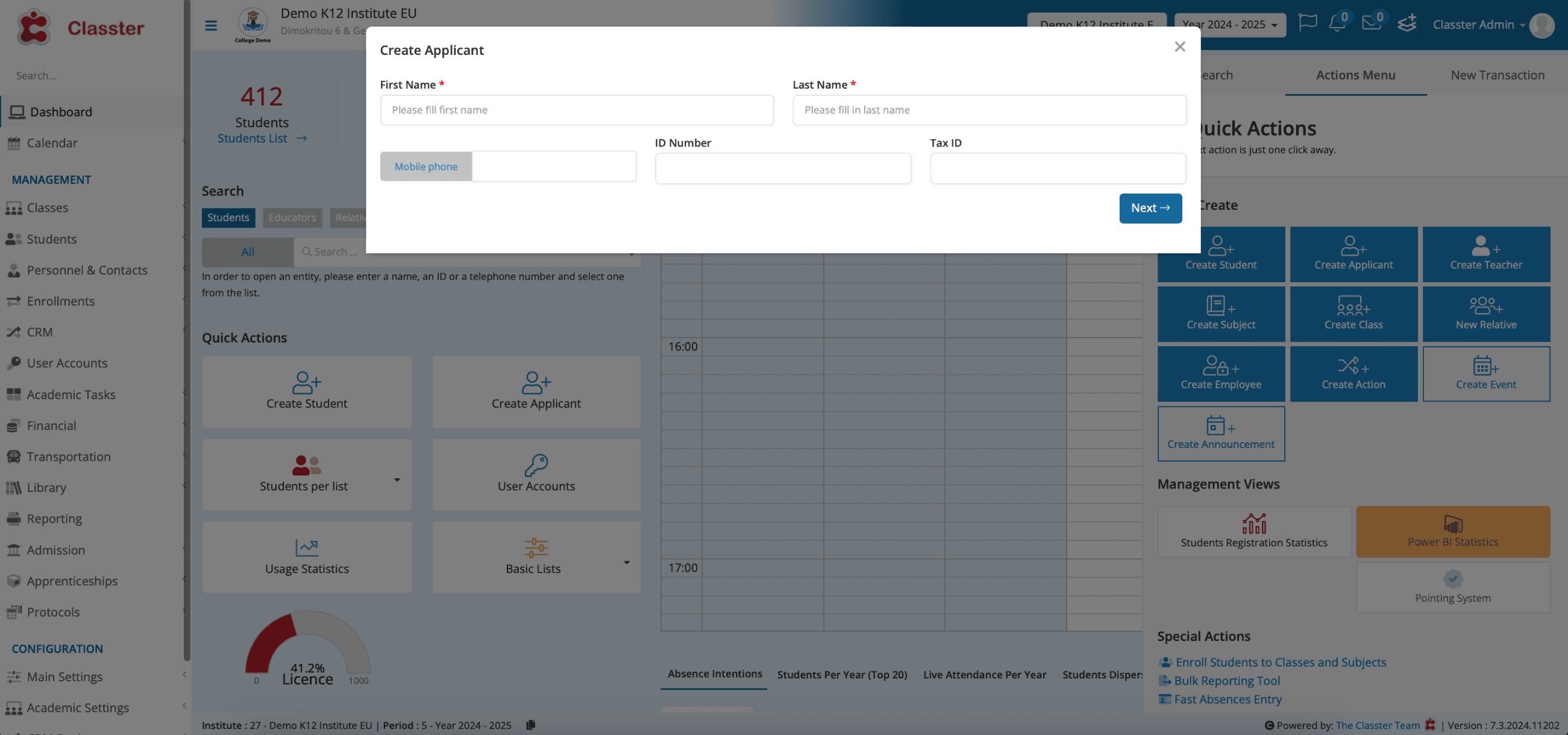1568x735 pixels.
Task: Select Live Attendance Per Year tab
Action: (984, 674)
